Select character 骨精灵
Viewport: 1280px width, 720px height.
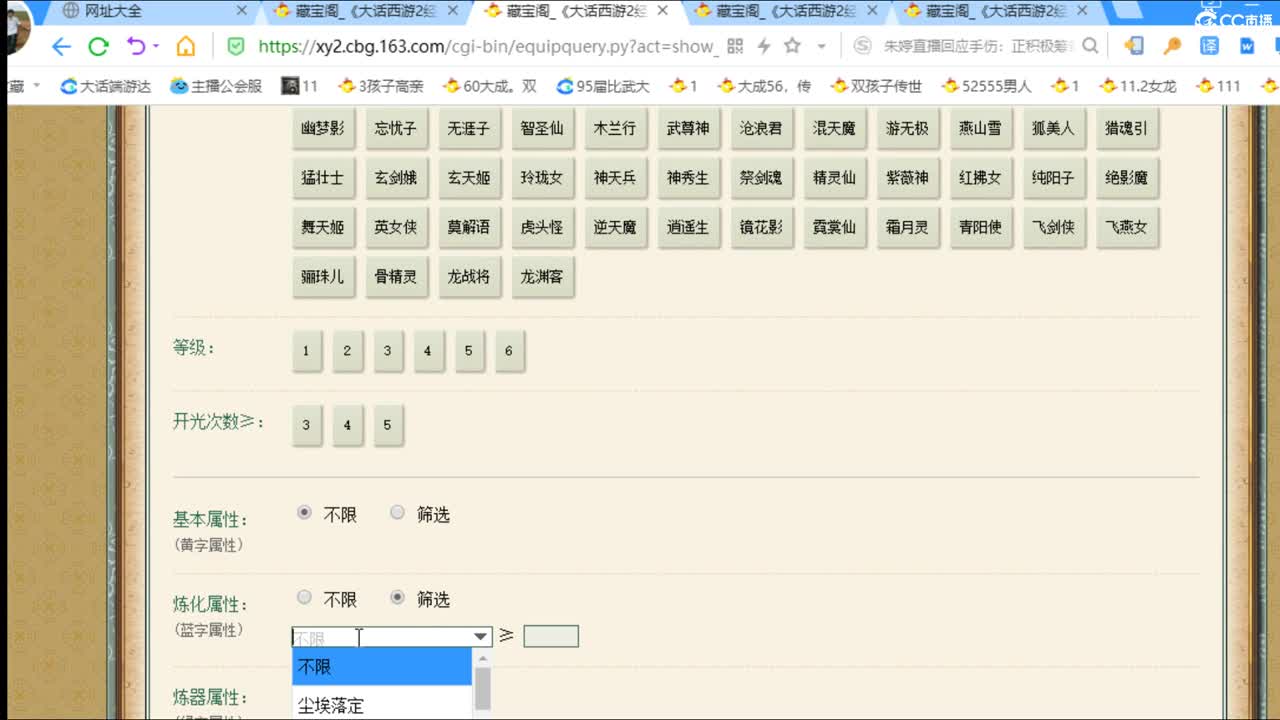pyautogui.click(x=395, y=277)
